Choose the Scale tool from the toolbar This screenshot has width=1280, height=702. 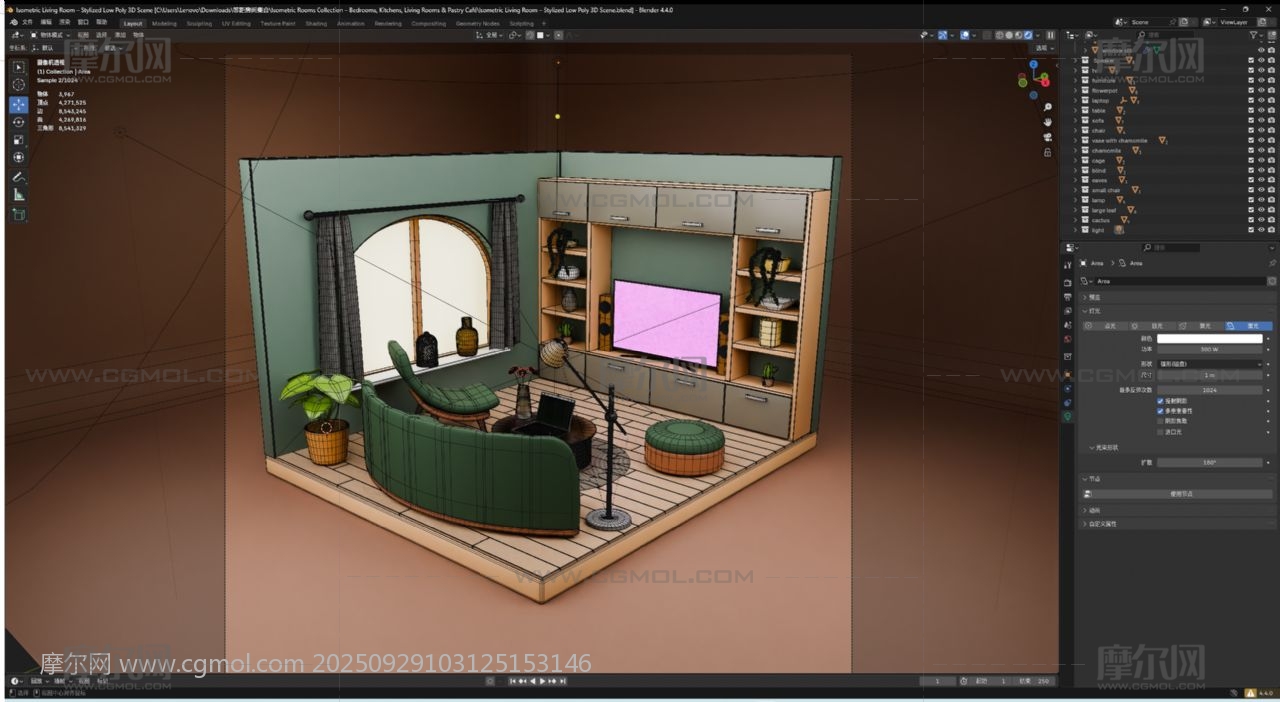click(x=18, y=140)
